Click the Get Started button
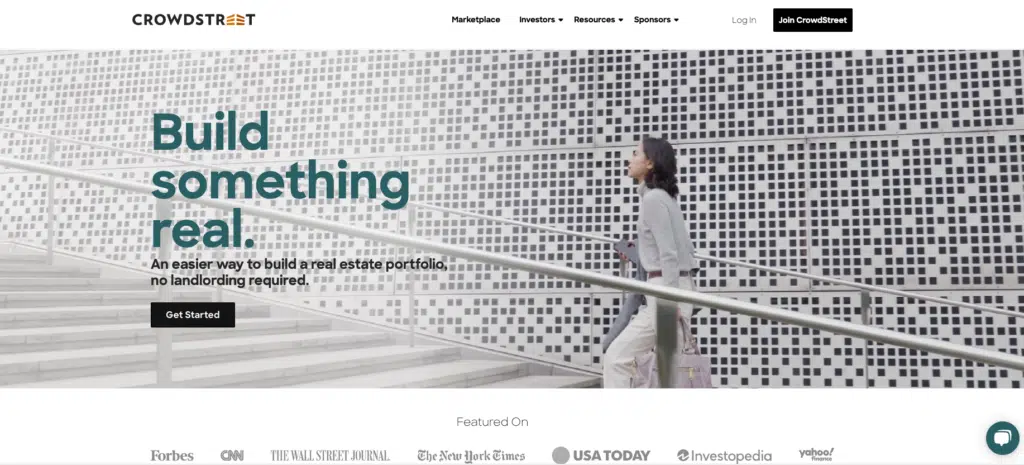This screenshot has width=1024, height=465. [x=193, y=315]
